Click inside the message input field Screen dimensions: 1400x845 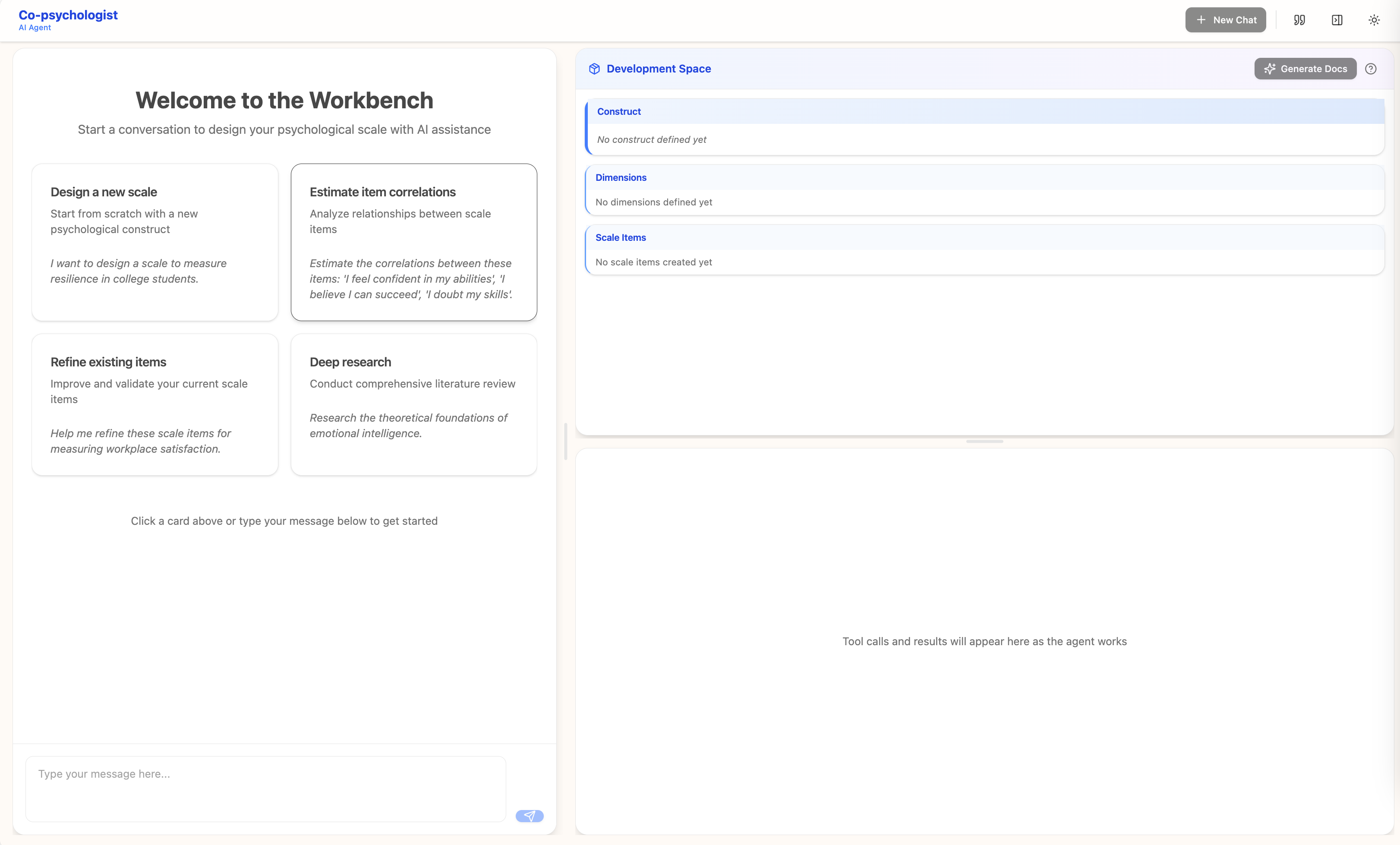coord(265,789)
